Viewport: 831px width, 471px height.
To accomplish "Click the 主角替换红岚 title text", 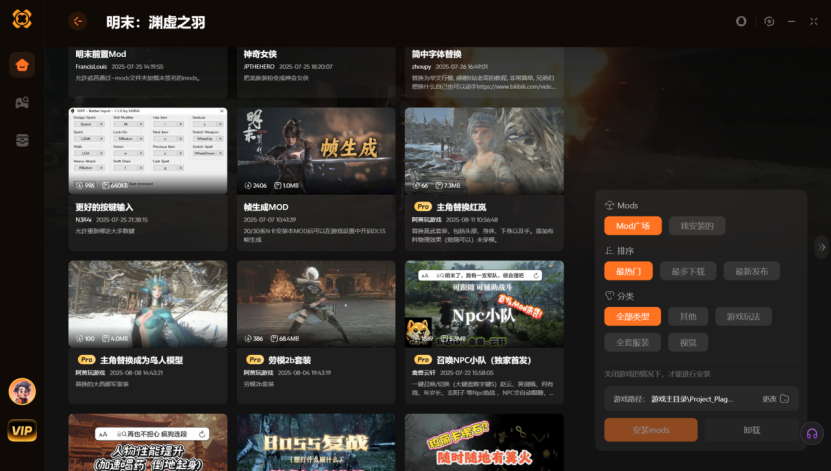I will click(461, 207).
